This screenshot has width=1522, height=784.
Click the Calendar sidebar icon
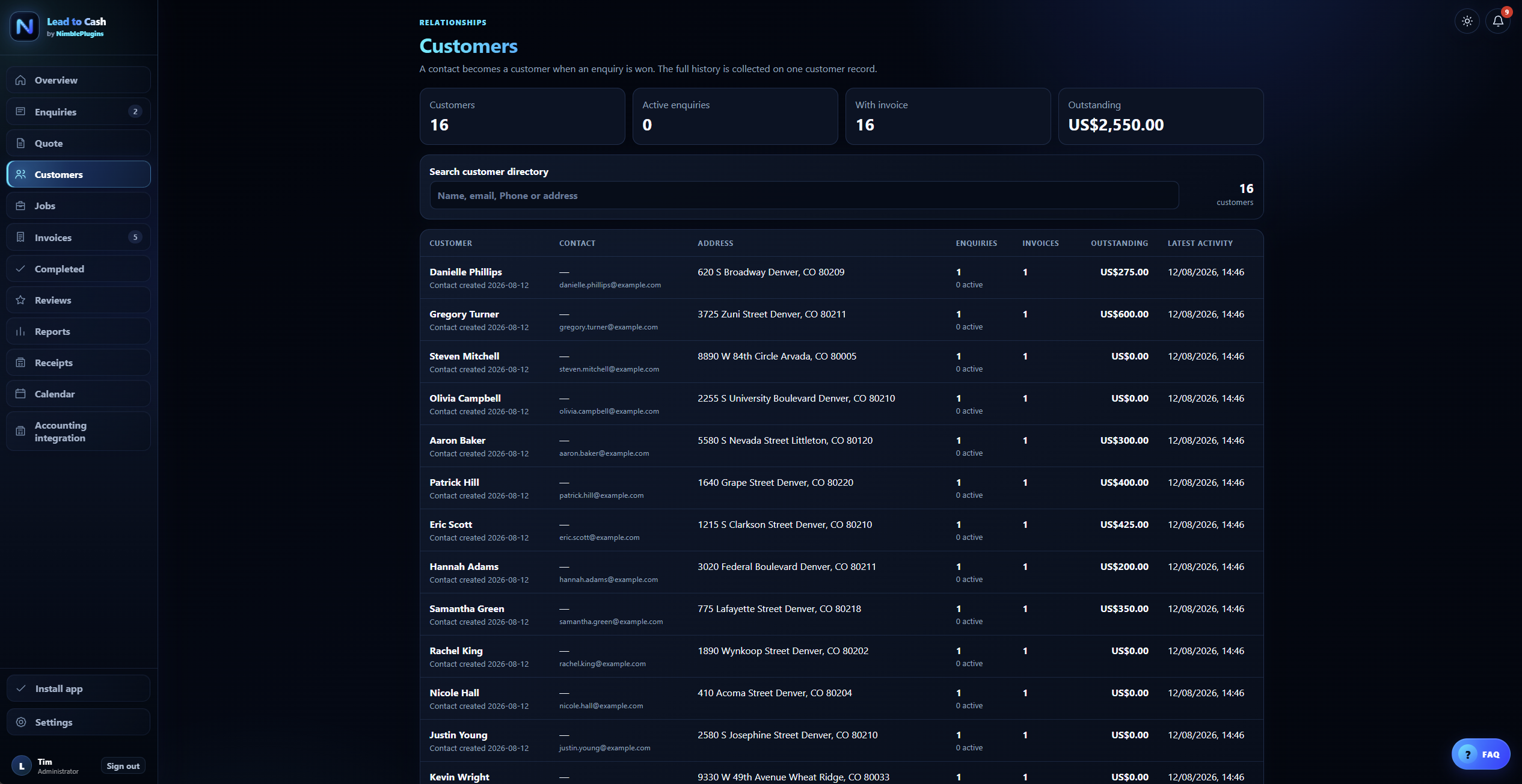[x=20, y=394]
